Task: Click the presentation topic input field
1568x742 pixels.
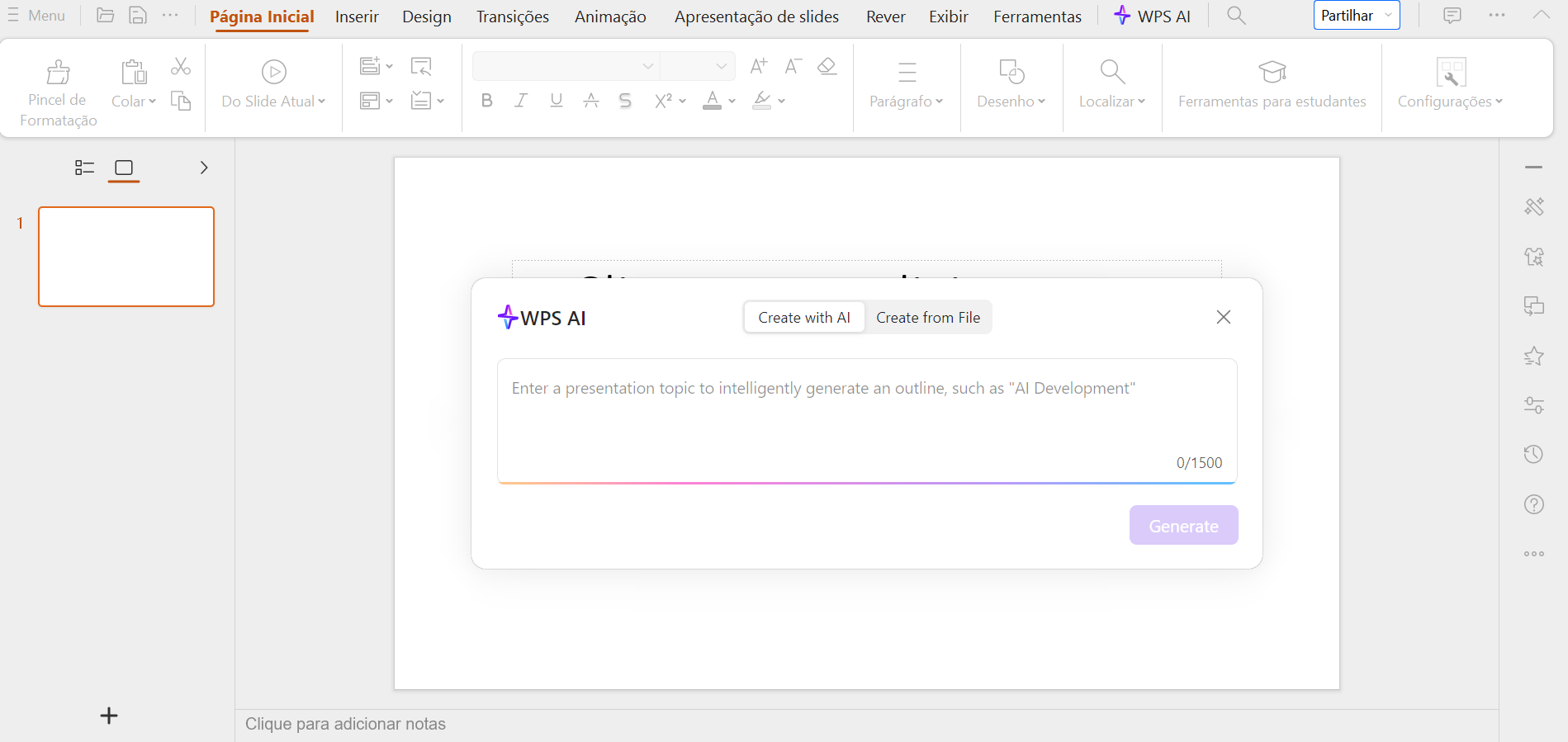Action: [867, 420]
